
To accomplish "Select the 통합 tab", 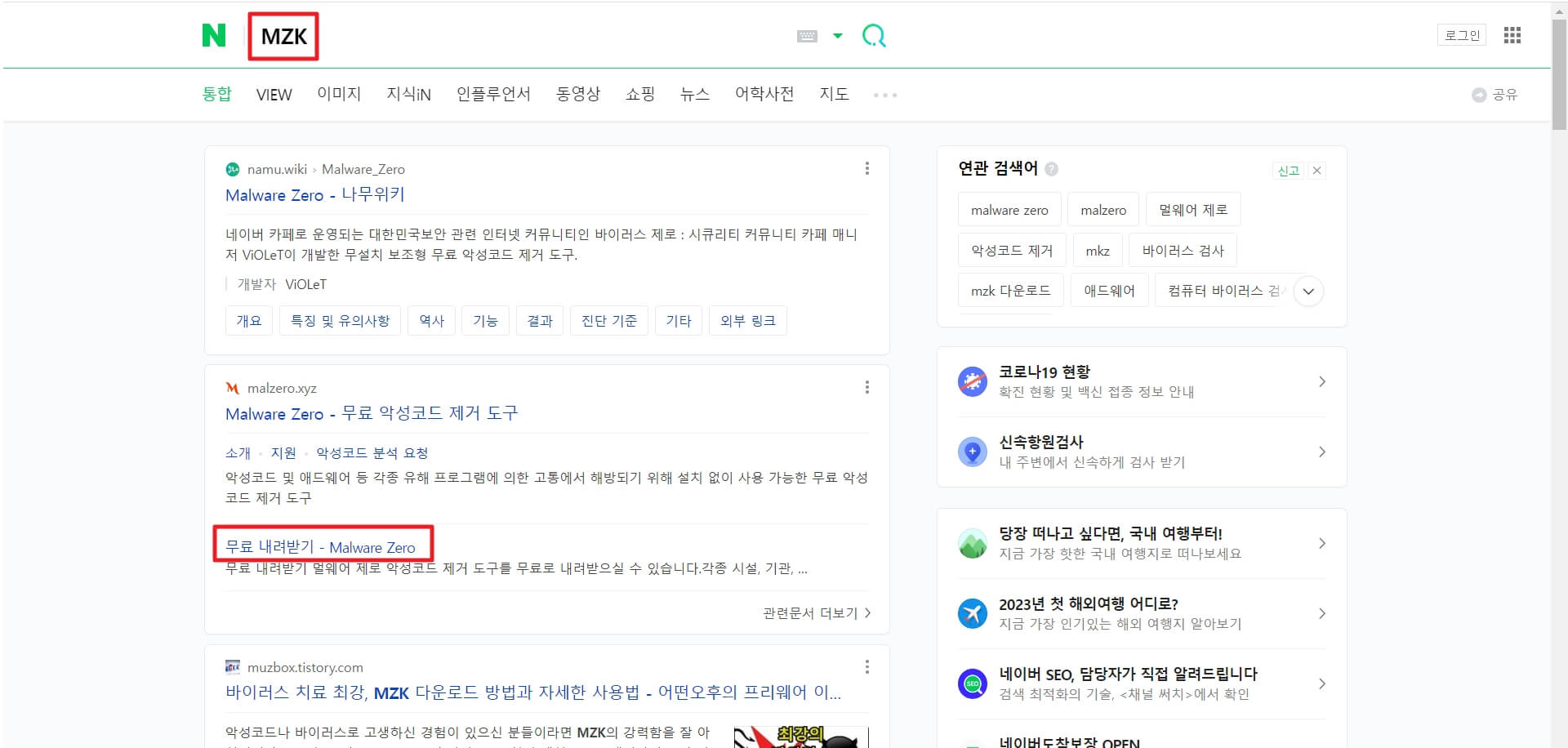I will (217, 94).
